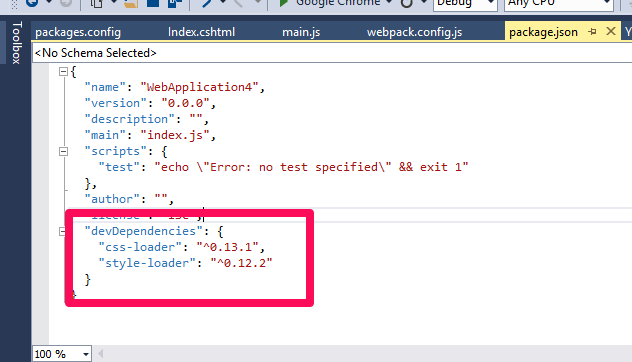Collapse the devDependencies block
Viewport: 632px width, 362px height.
62,231
